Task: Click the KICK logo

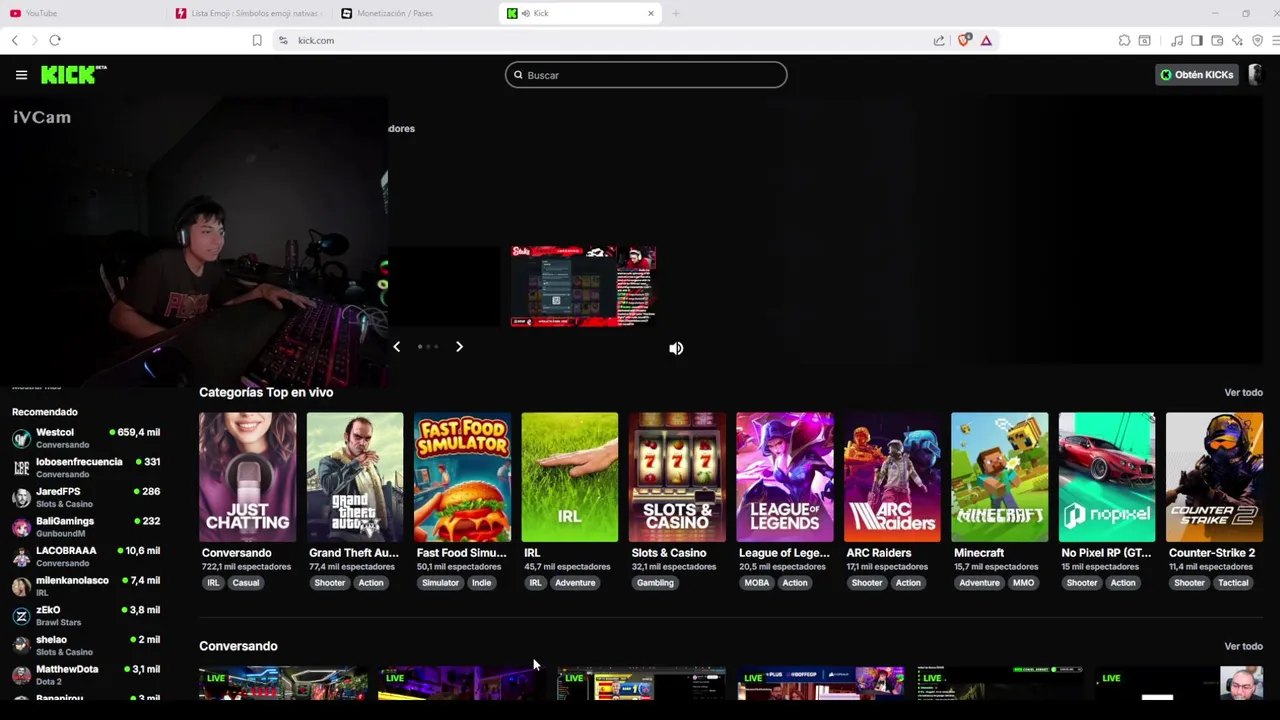Action: pos(73,75)
